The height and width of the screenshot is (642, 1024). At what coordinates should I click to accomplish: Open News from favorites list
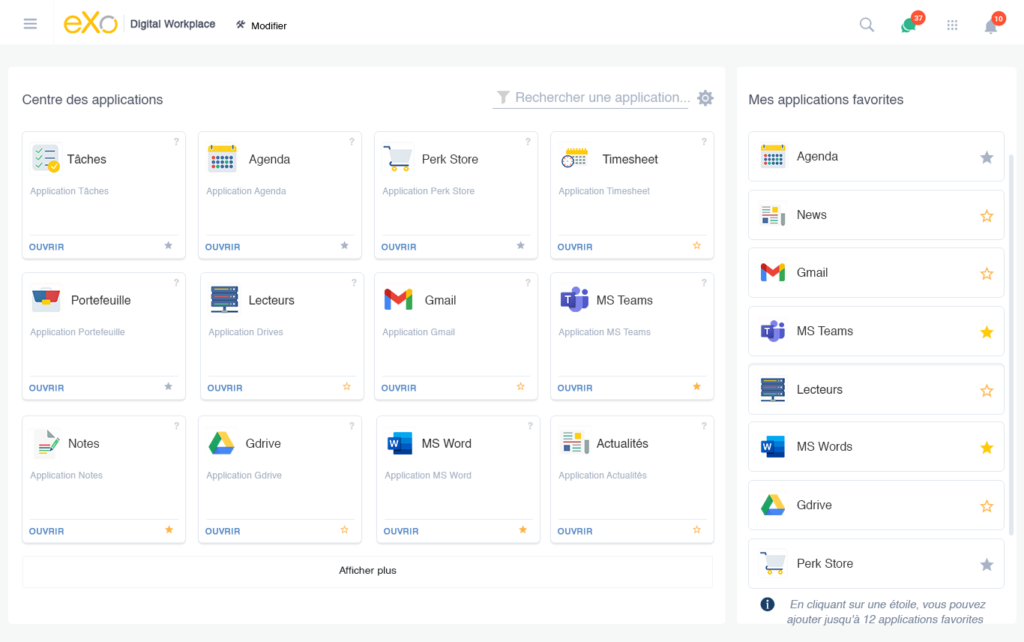pyautogui.click(x=876, y=215)
